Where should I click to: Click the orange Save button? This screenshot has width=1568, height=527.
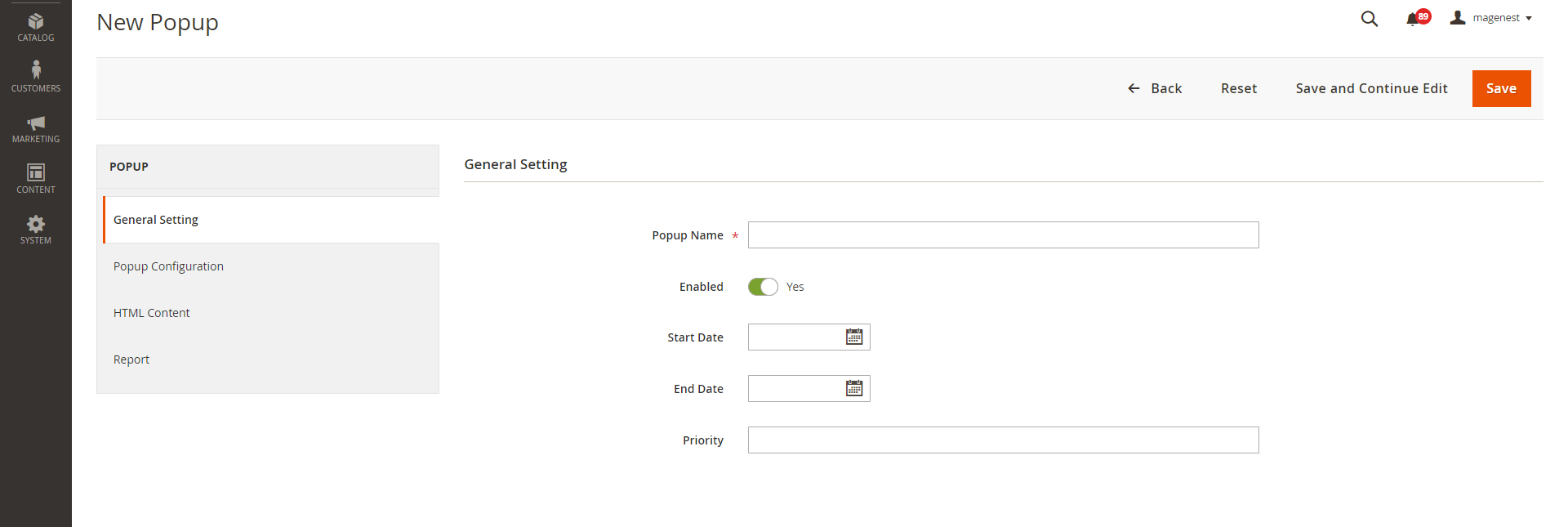(1501, 88)
